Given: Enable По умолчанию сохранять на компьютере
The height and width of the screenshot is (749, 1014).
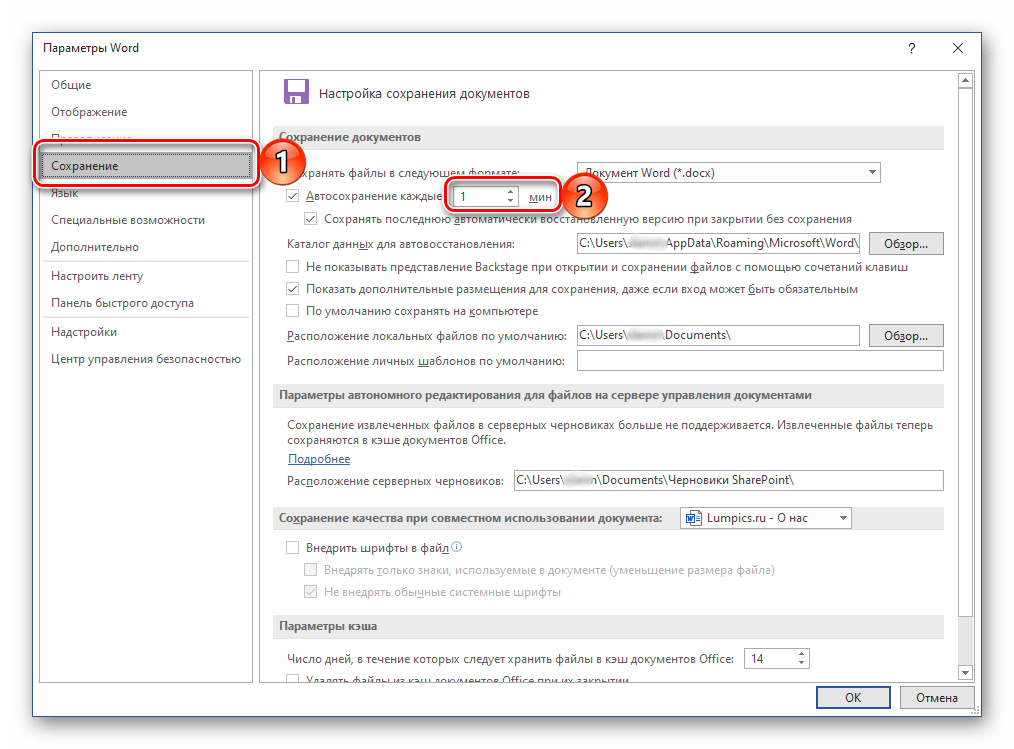Looking at the screenshot, I should click(293, 310).
